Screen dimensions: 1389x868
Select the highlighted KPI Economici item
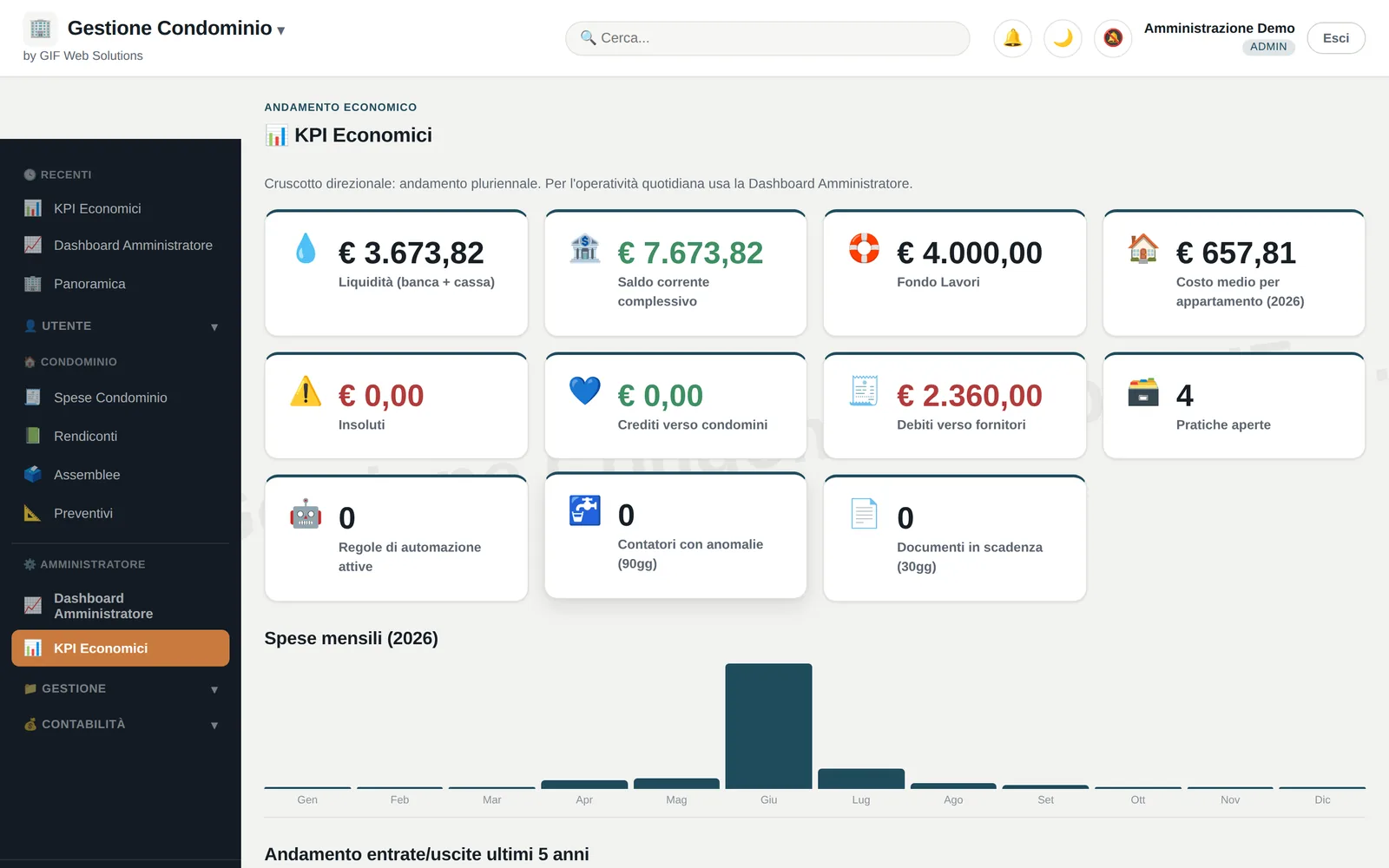[121, 648]
